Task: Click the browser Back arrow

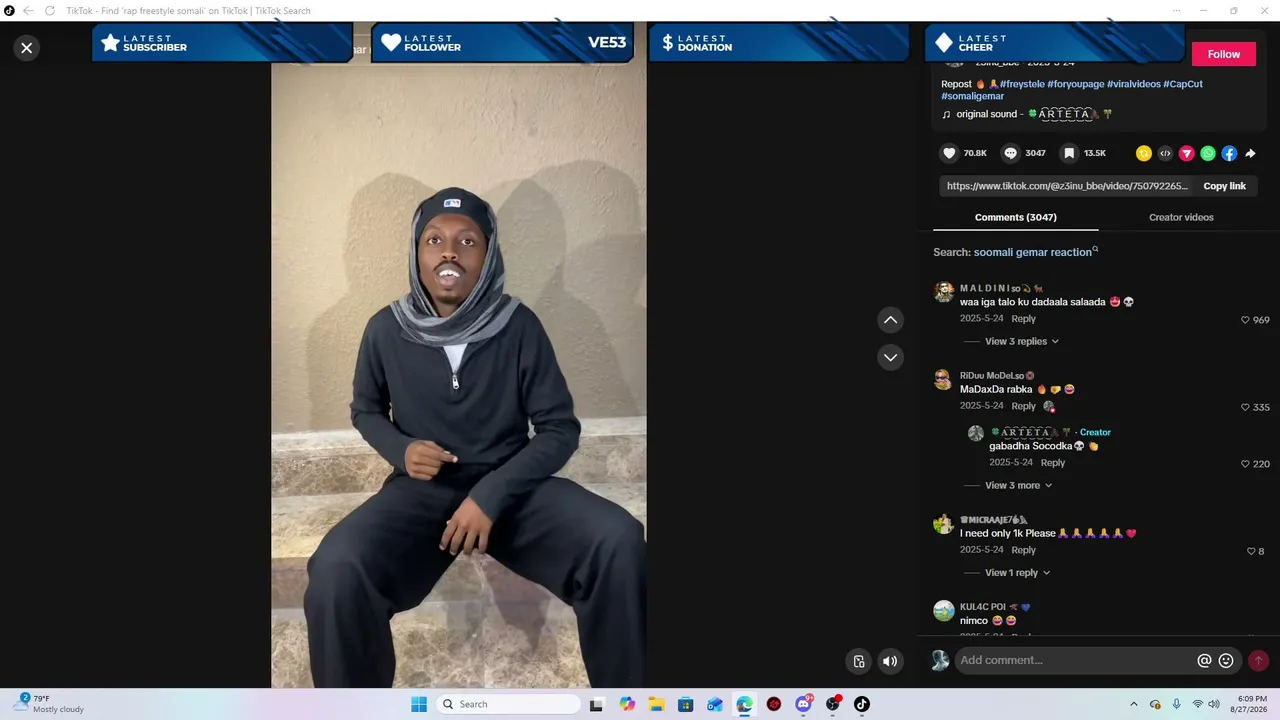Action: [x=28, y=11]
